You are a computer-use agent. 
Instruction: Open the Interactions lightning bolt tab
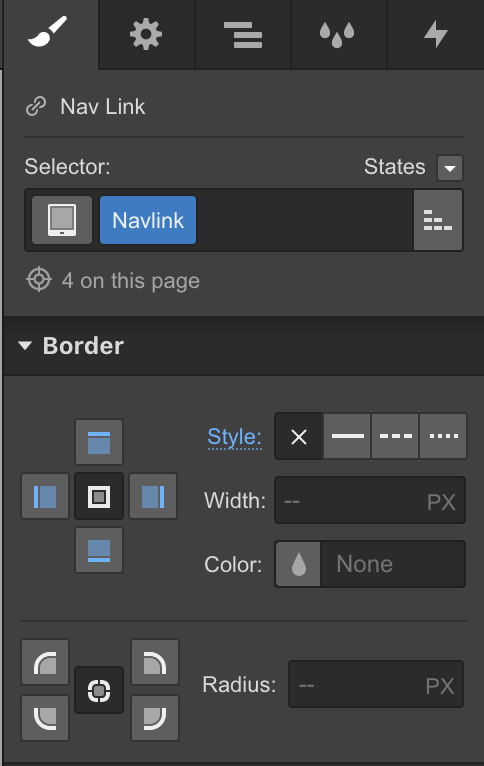[436, 34]
